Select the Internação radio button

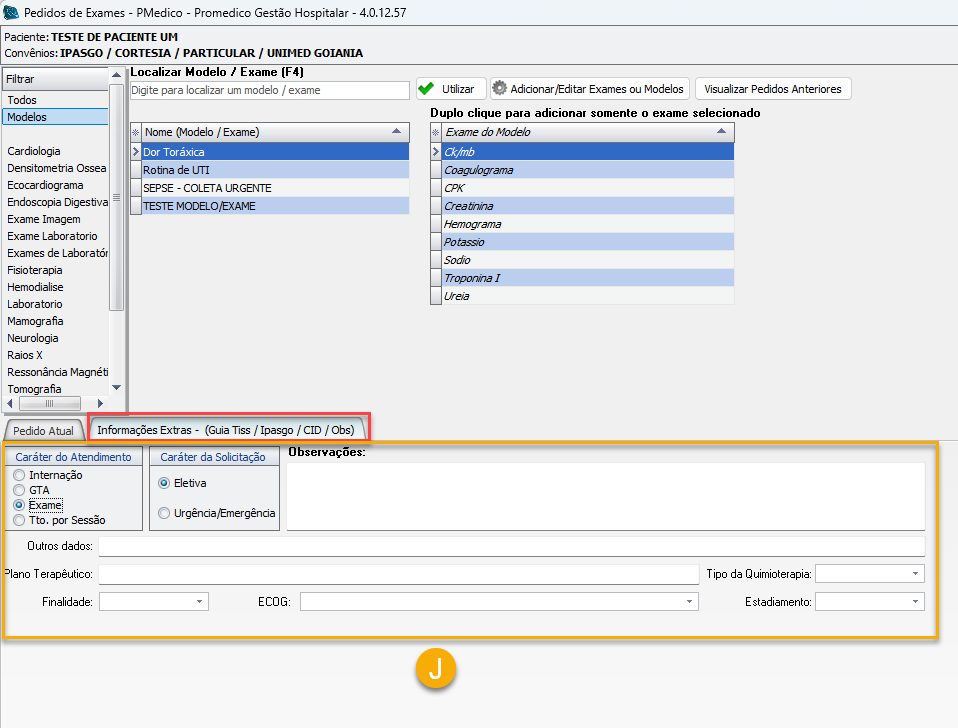(x=19, y=476)
